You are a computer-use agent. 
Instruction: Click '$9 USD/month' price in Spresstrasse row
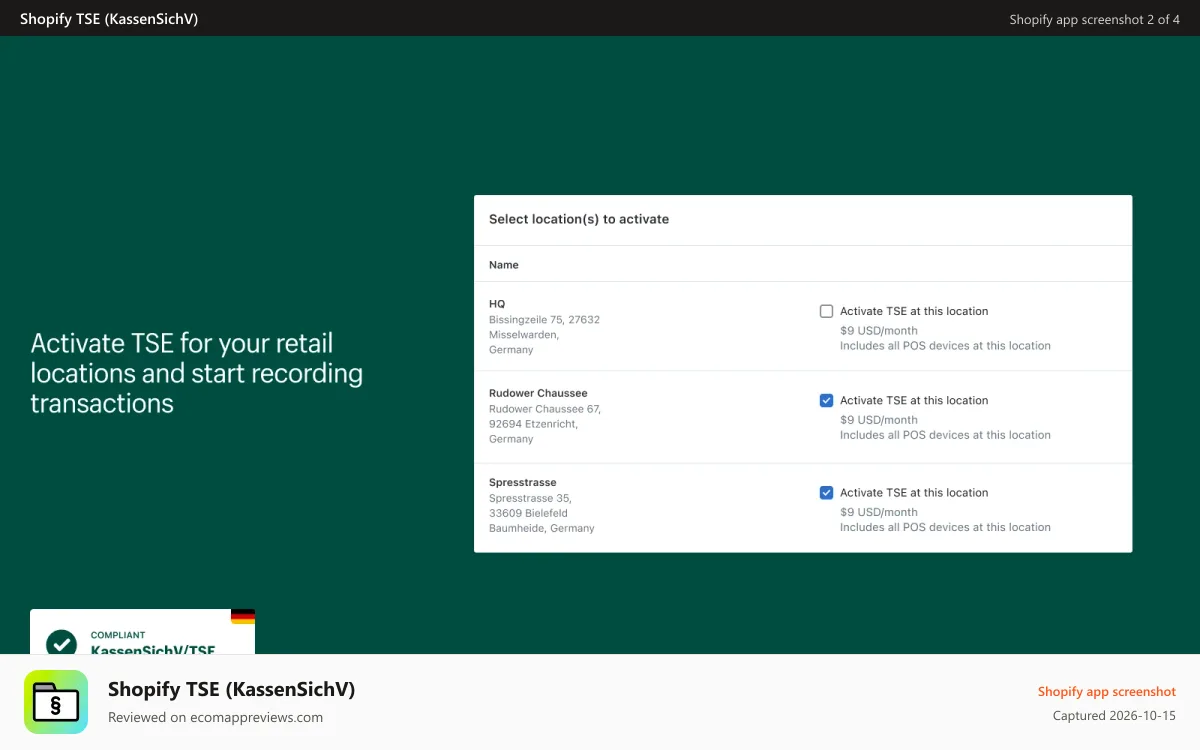pos(879,512)
